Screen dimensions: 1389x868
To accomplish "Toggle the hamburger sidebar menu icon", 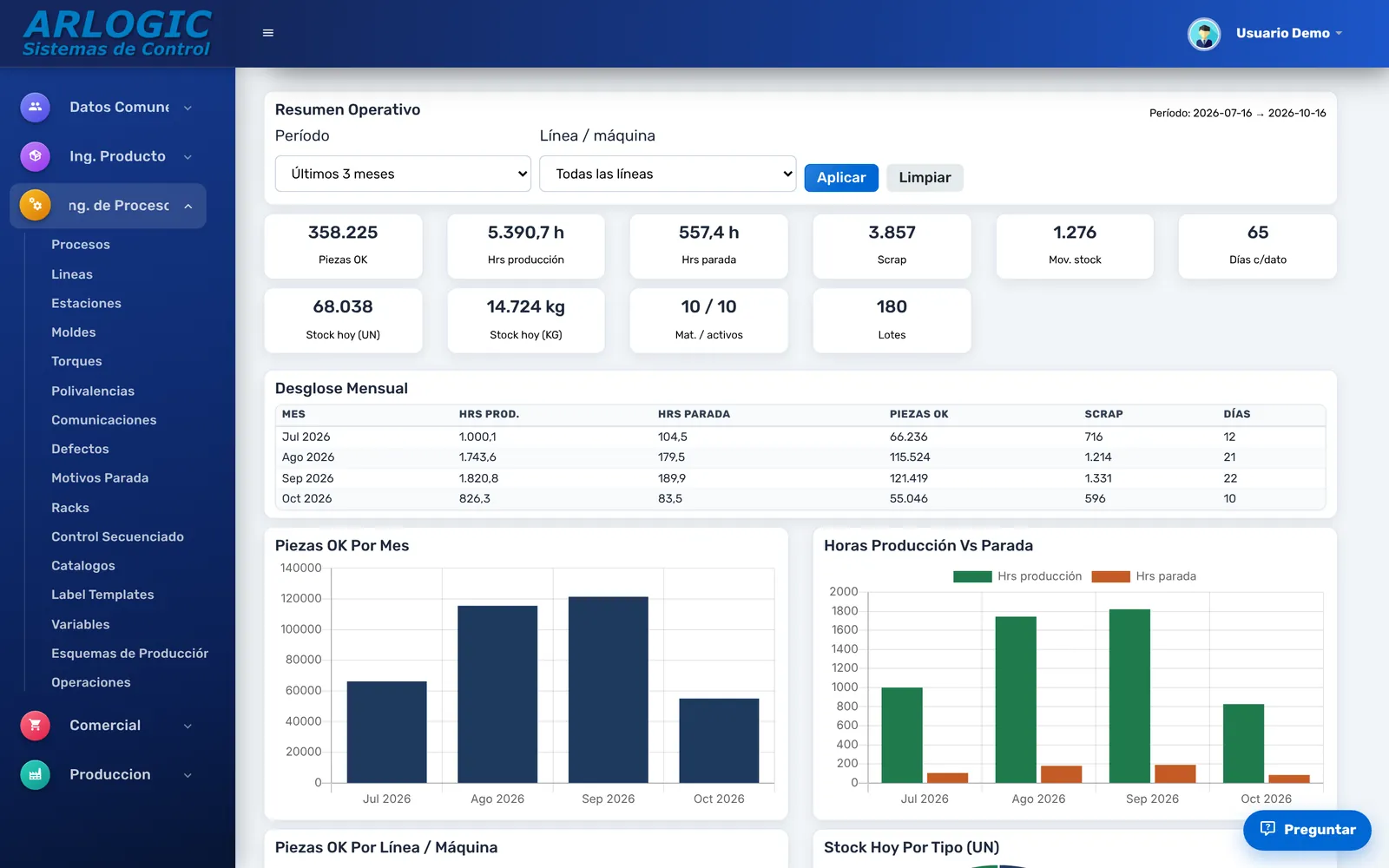I will (268, 33).
